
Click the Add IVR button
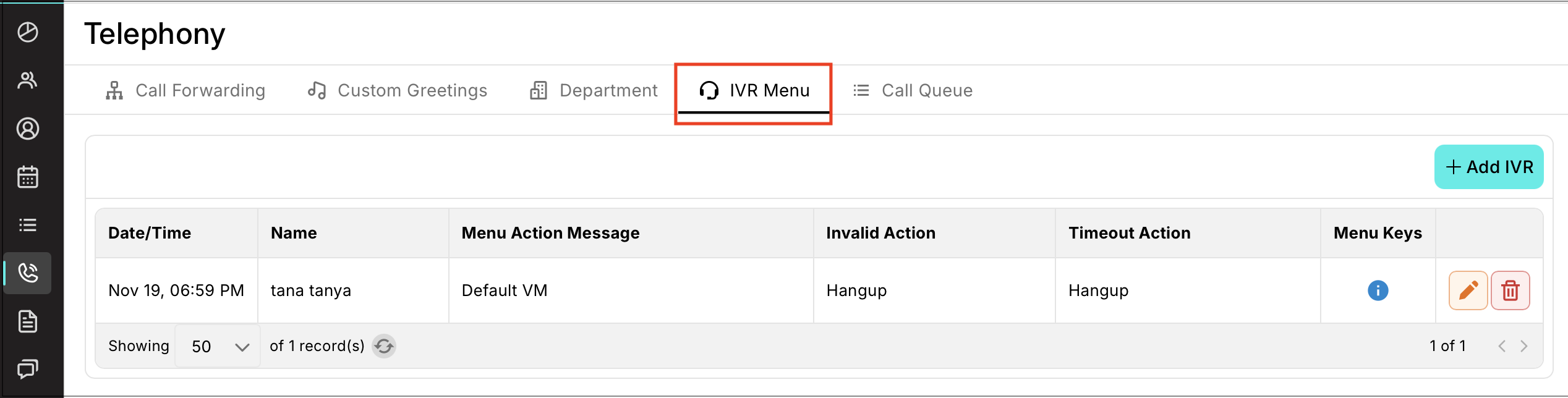coord(1488,167)
